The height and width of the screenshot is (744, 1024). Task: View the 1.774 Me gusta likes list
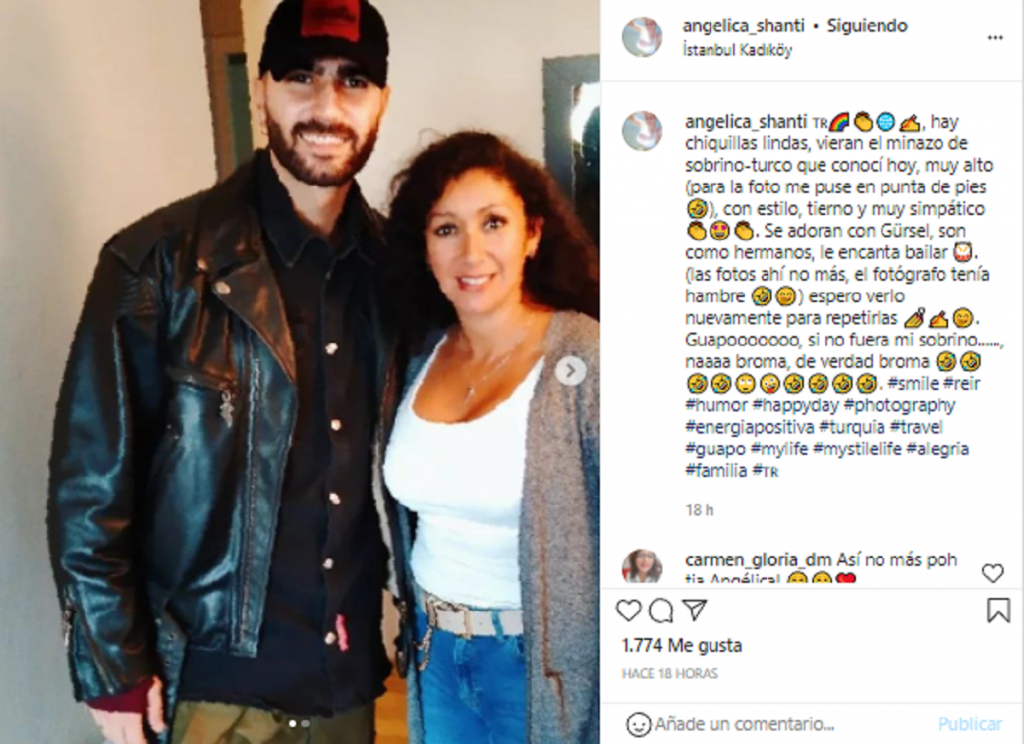pyautogui.click(x=682, y=645)
